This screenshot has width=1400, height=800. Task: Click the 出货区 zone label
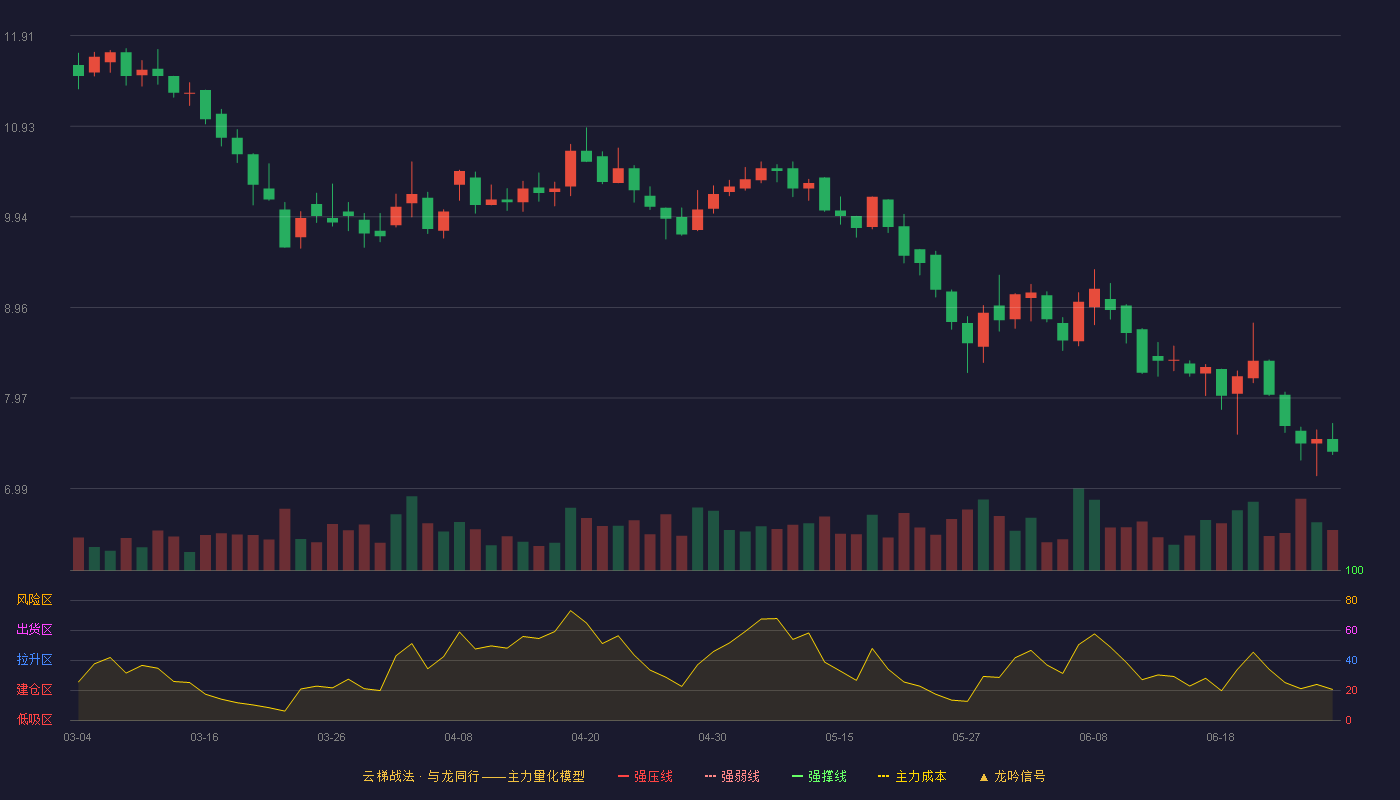[34, 630]
